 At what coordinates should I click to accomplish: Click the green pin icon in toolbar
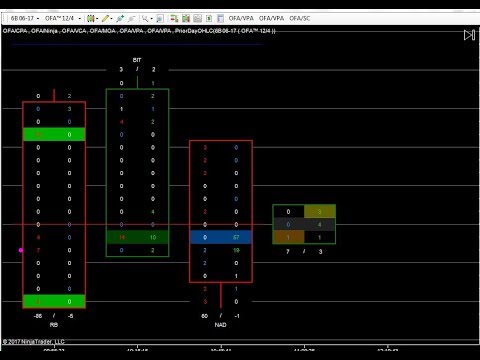pyautogui.click(x=120, y=18)
